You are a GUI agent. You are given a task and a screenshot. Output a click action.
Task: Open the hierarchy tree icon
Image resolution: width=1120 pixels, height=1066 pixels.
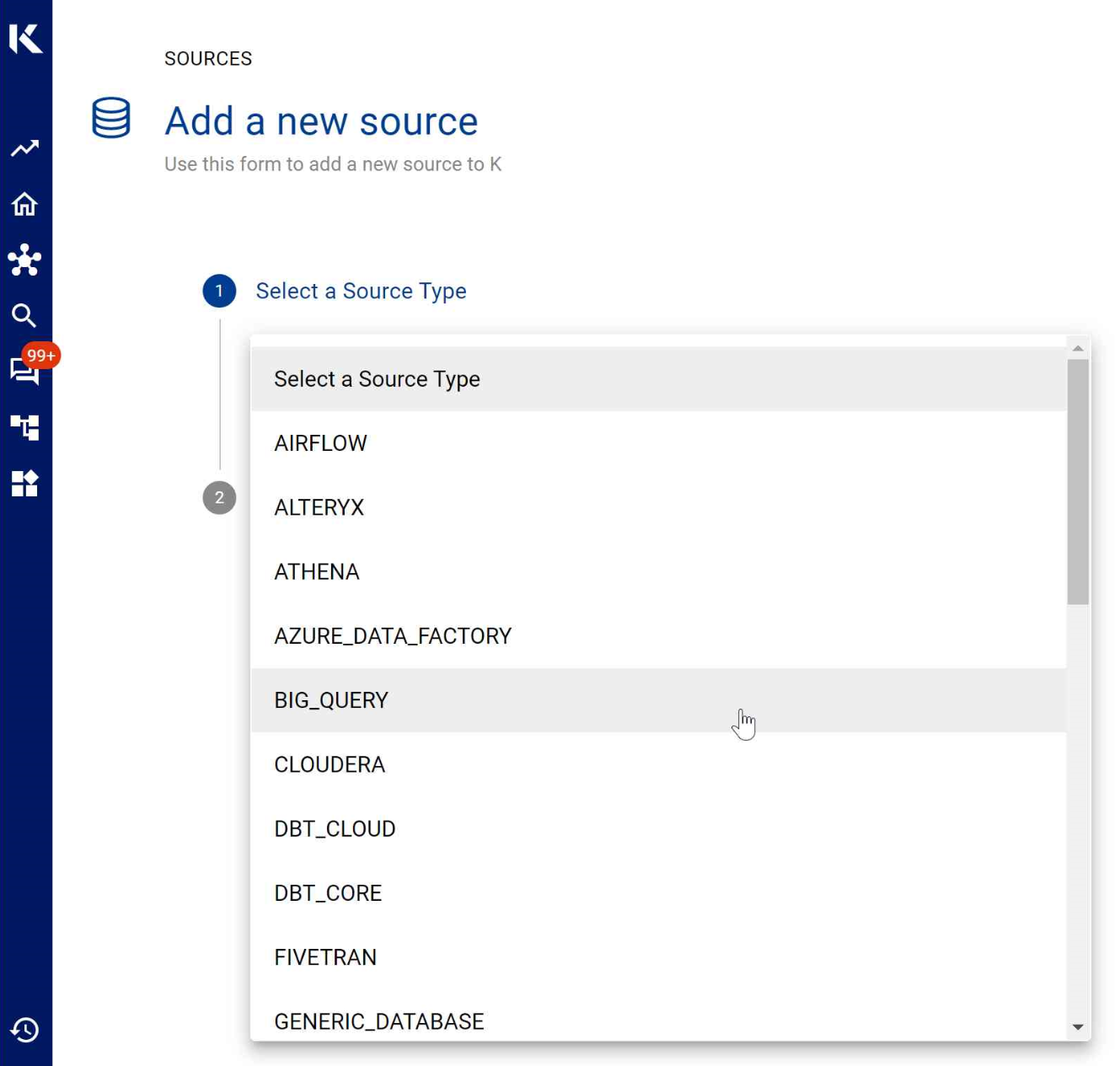[24, 427]
